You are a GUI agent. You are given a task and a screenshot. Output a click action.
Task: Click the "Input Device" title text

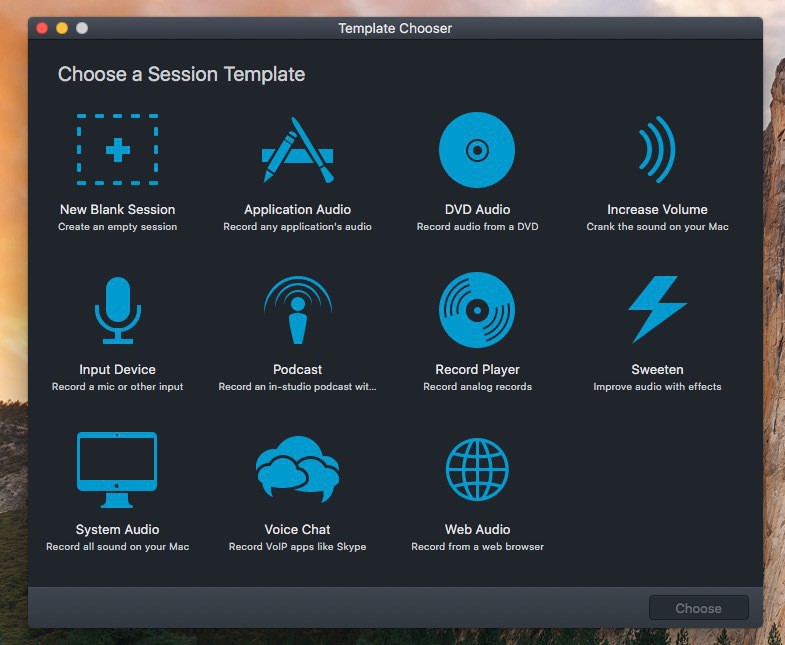tap(118, 370)
